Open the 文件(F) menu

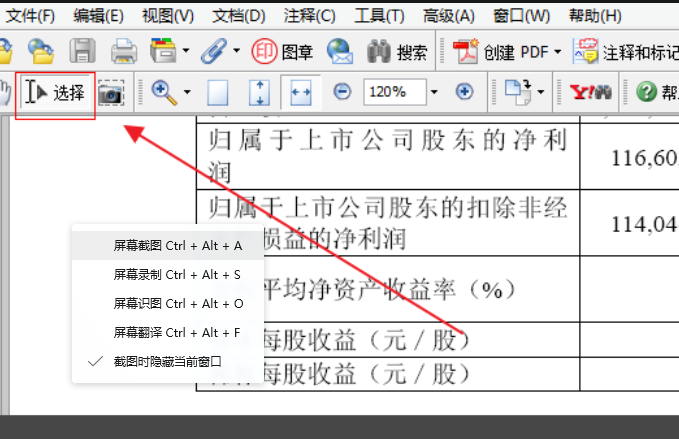point(30,16)
